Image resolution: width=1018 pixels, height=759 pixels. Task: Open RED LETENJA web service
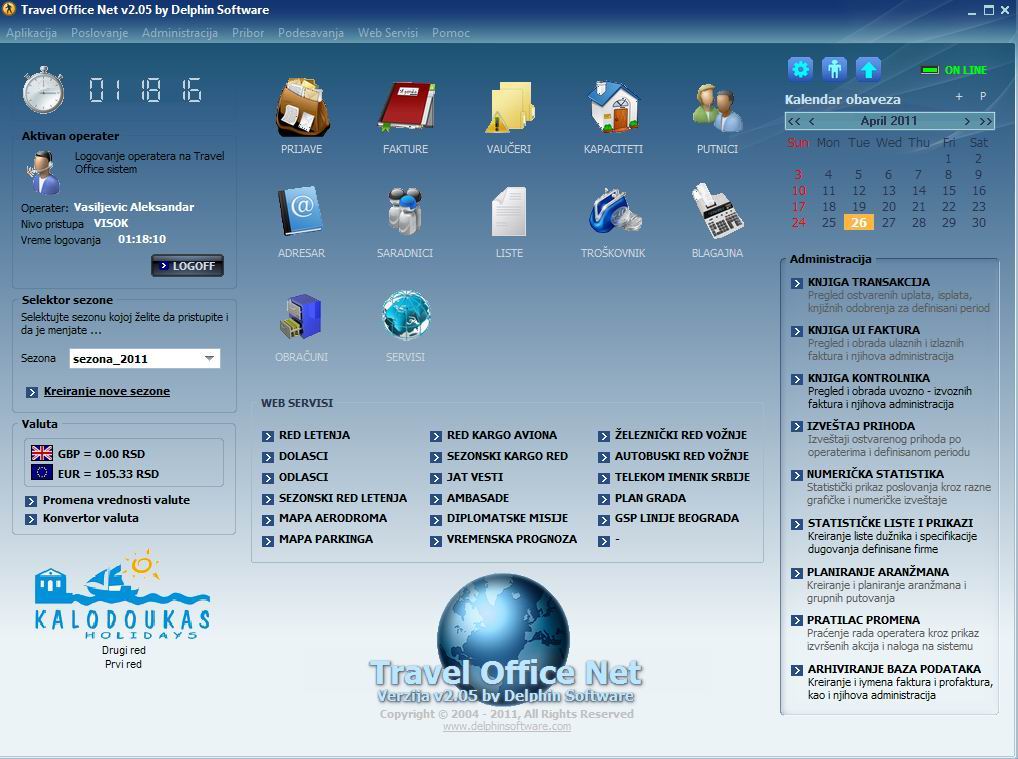pos(314,435)
